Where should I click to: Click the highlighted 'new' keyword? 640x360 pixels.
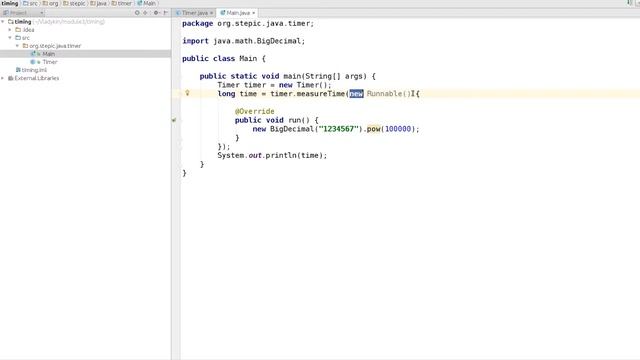[356, 94]
